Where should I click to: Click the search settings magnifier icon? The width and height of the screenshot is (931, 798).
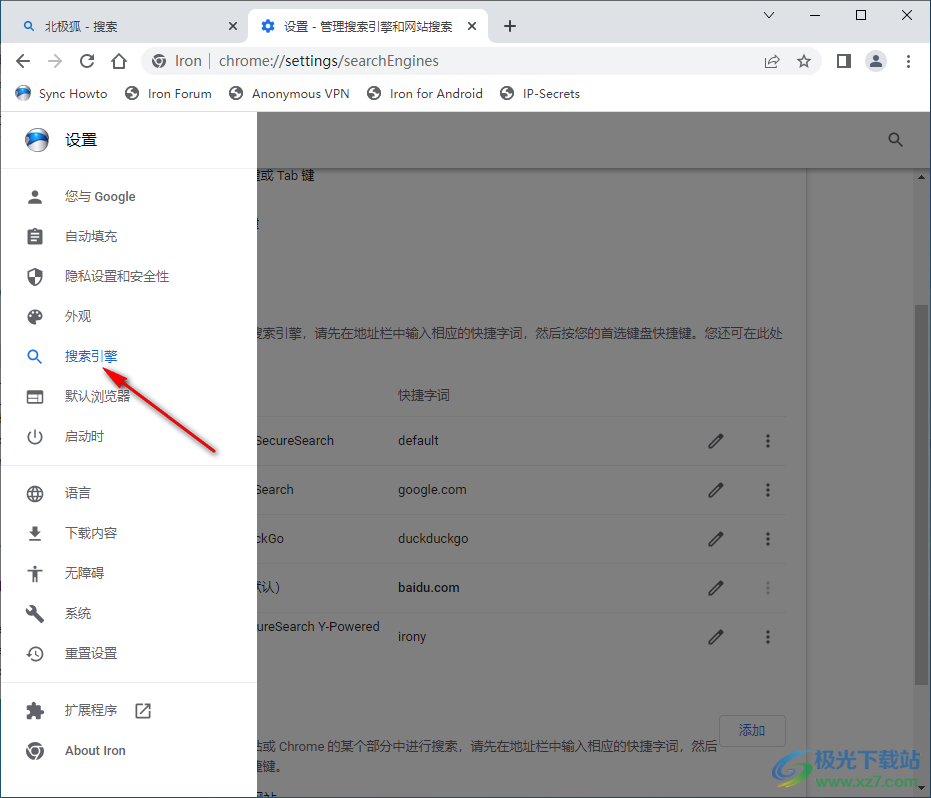click(x=895, y=140)
